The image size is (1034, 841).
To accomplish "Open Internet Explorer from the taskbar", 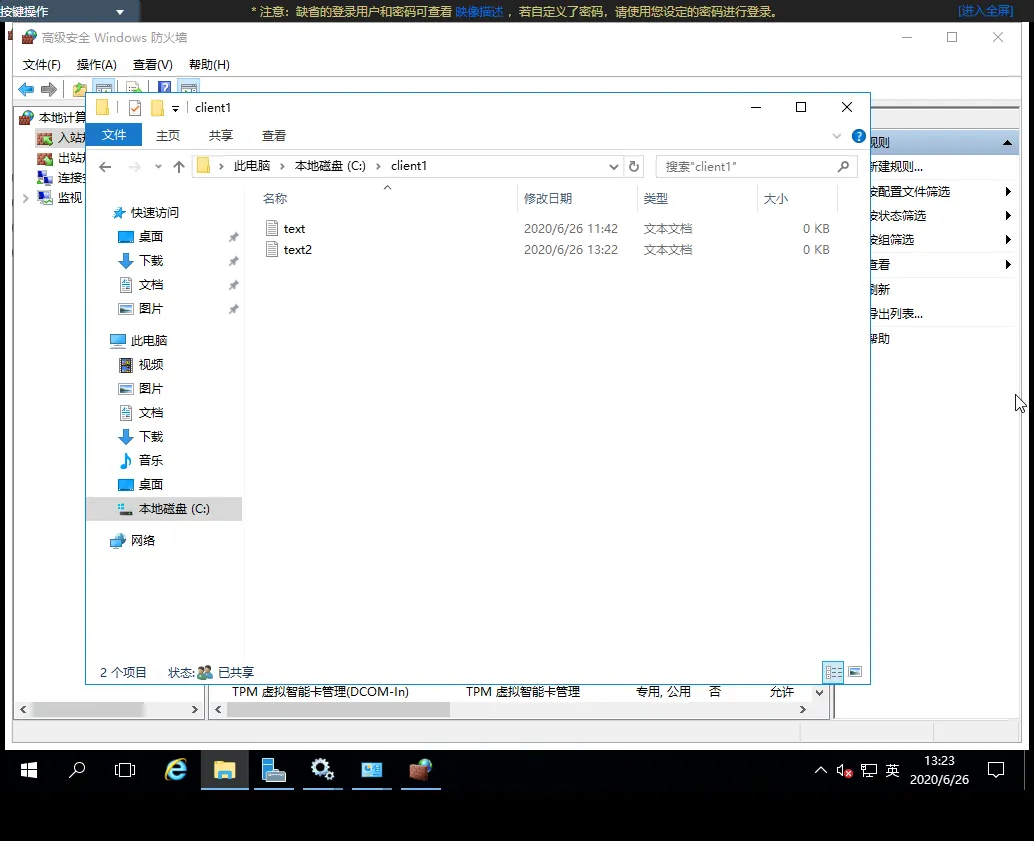I will (x=175, y=770).
